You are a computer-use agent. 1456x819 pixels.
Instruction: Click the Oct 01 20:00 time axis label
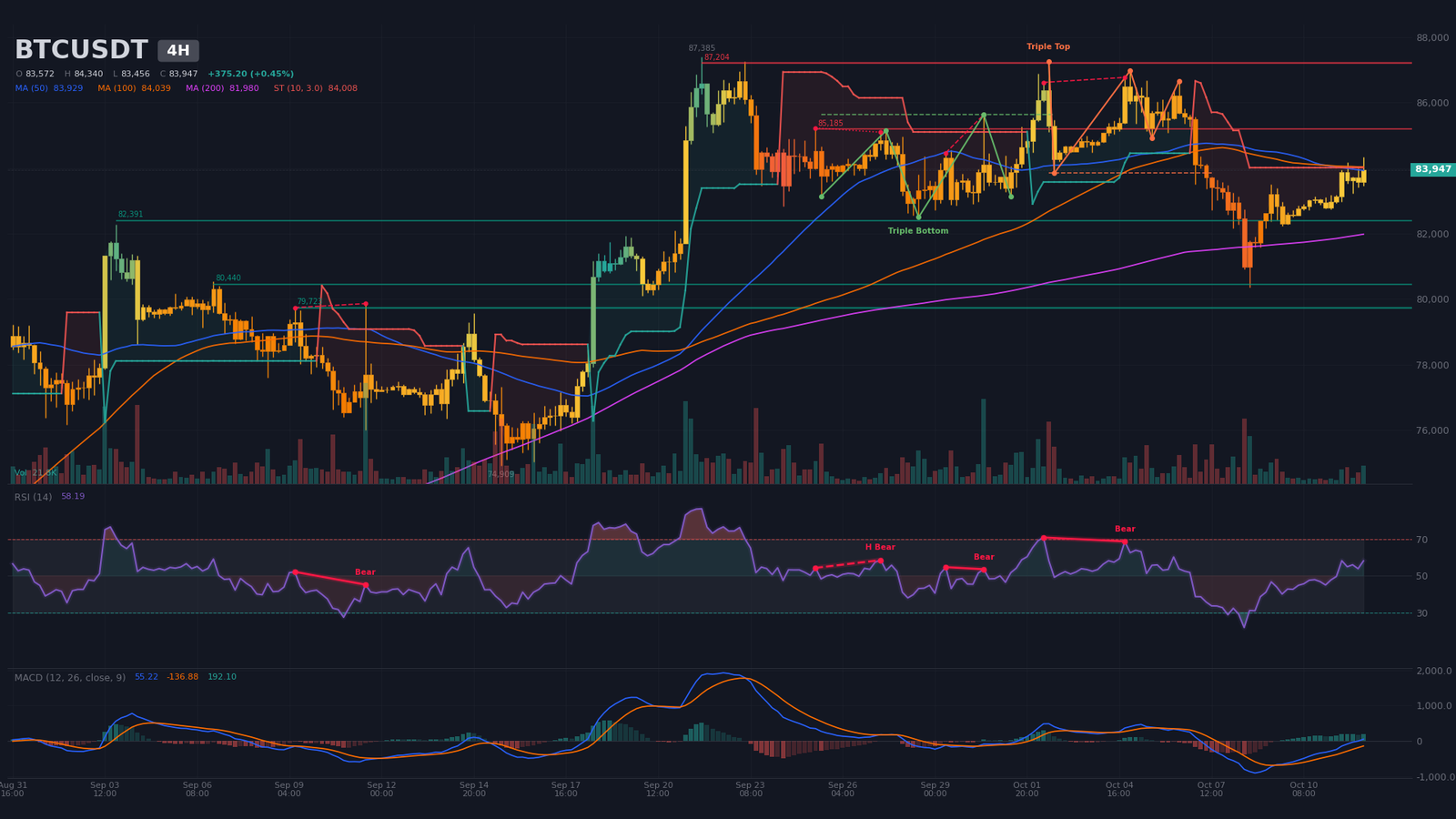pyautogui.click(x=1026, y=789)
